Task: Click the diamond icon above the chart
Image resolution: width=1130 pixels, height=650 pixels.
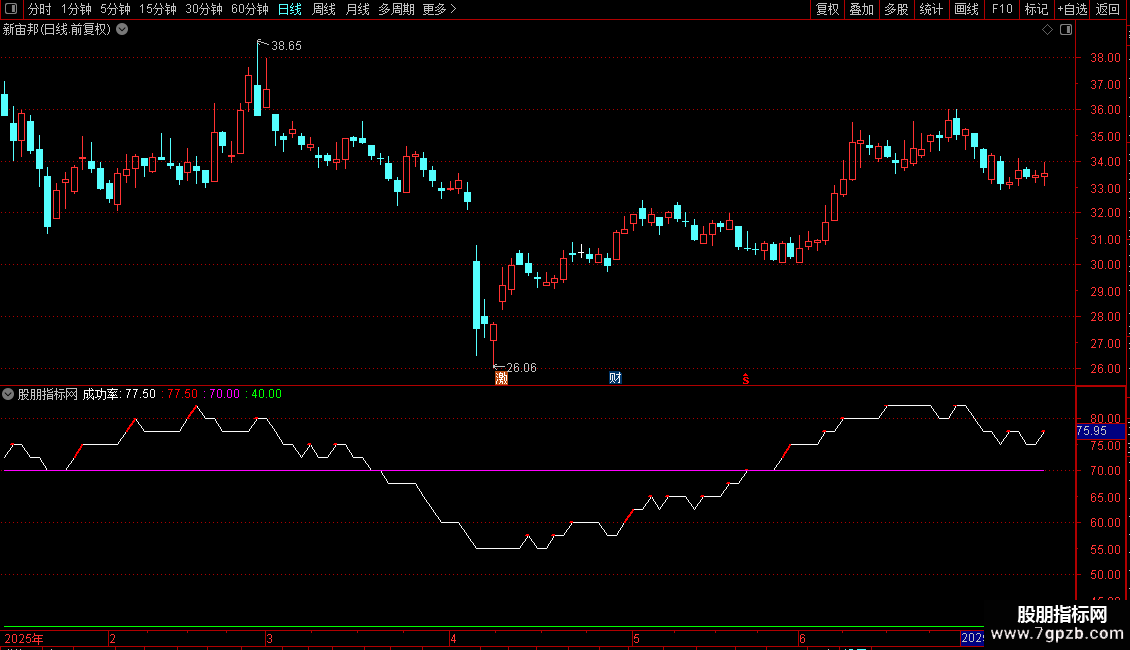Action: click(x=1047, y=30)
